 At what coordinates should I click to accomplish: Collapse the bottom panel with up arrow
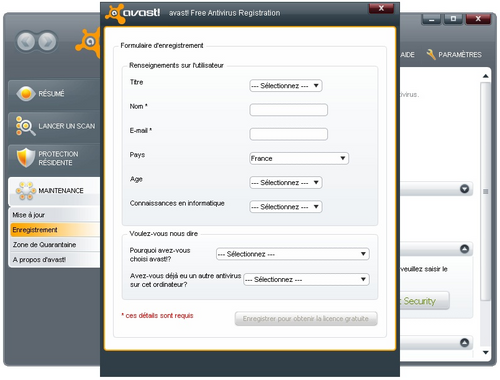(x=464, y=342)
